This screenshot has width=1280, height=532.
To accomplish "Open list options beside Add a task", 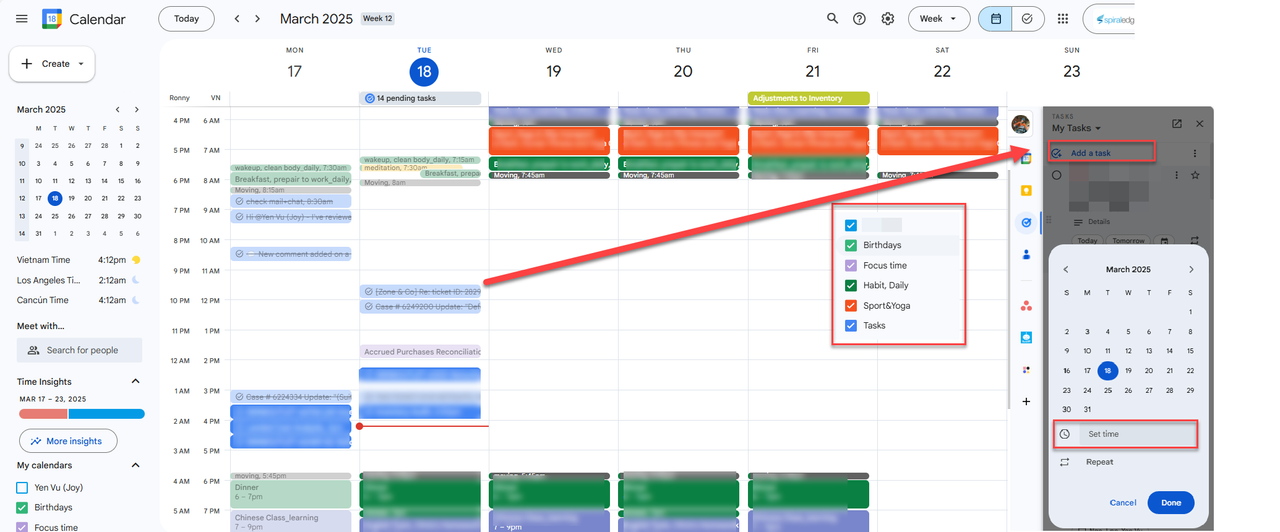I will (1194, 153).
